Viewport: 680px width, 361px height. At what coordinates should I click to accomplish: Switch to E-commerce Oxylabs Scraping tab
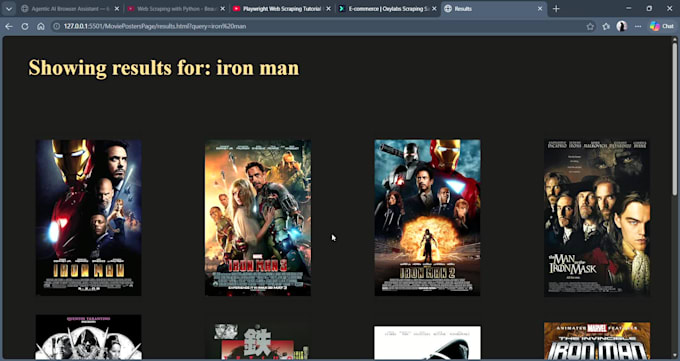click(x=388, y=9)
